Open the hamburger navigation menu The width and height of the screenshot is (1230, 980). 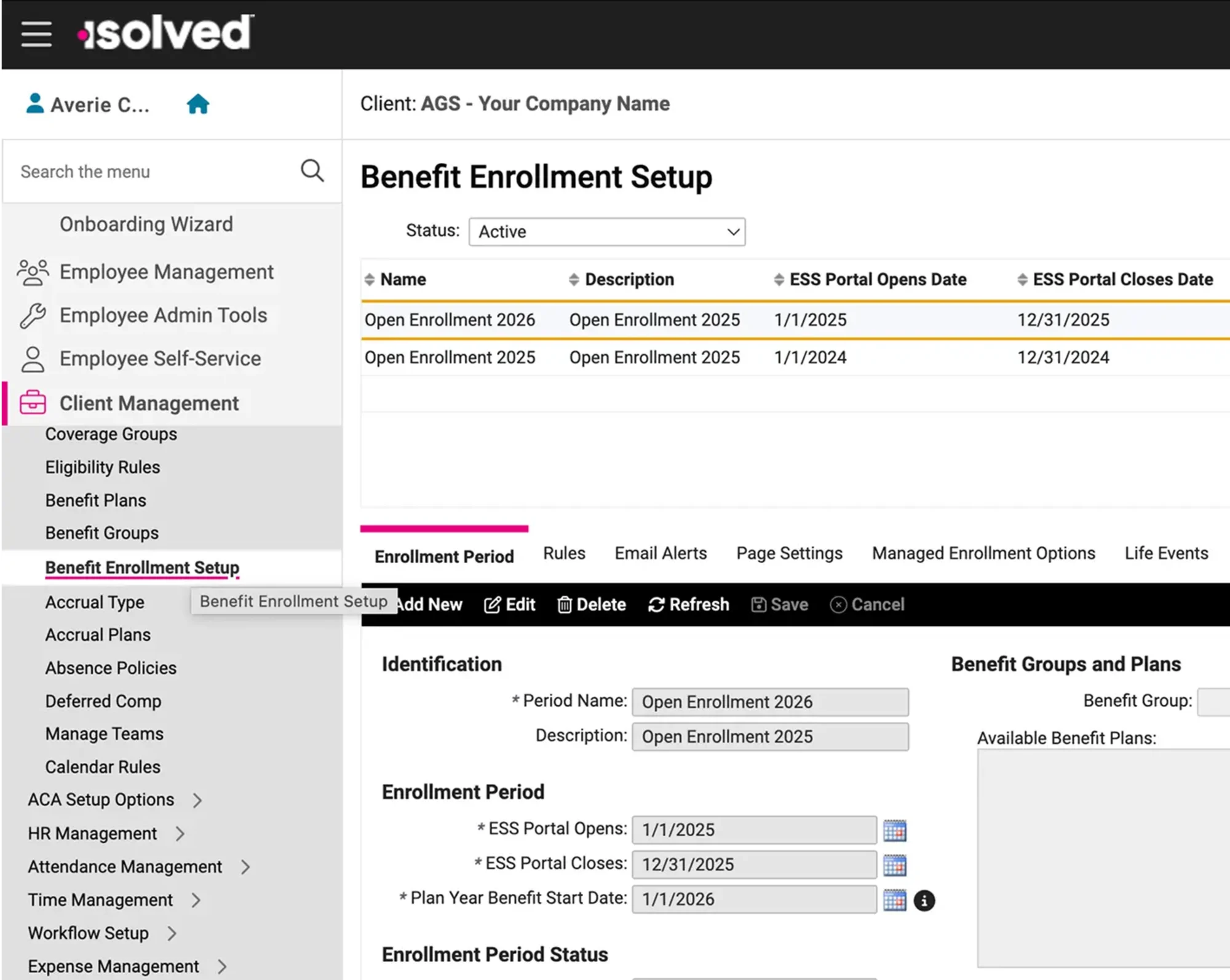click(x=36, y=34)
